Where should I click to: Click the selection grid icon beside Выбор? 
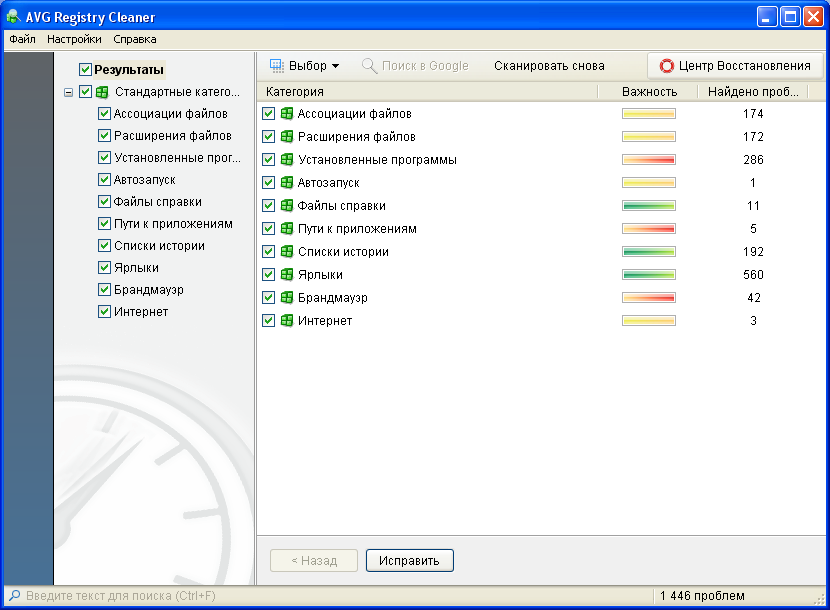tap(276, 66)
